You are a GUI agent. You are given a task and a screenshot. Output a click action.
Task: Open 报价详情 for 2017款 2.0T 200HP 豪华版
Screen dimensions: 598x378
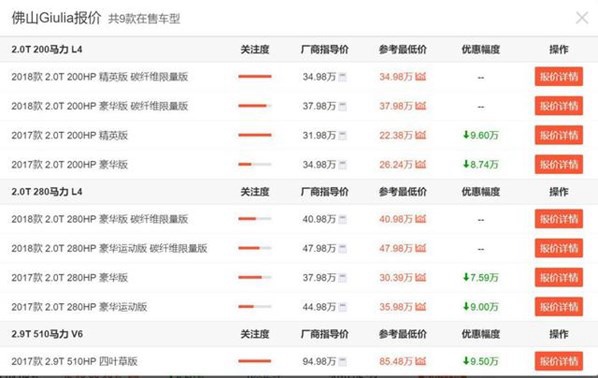559,164
